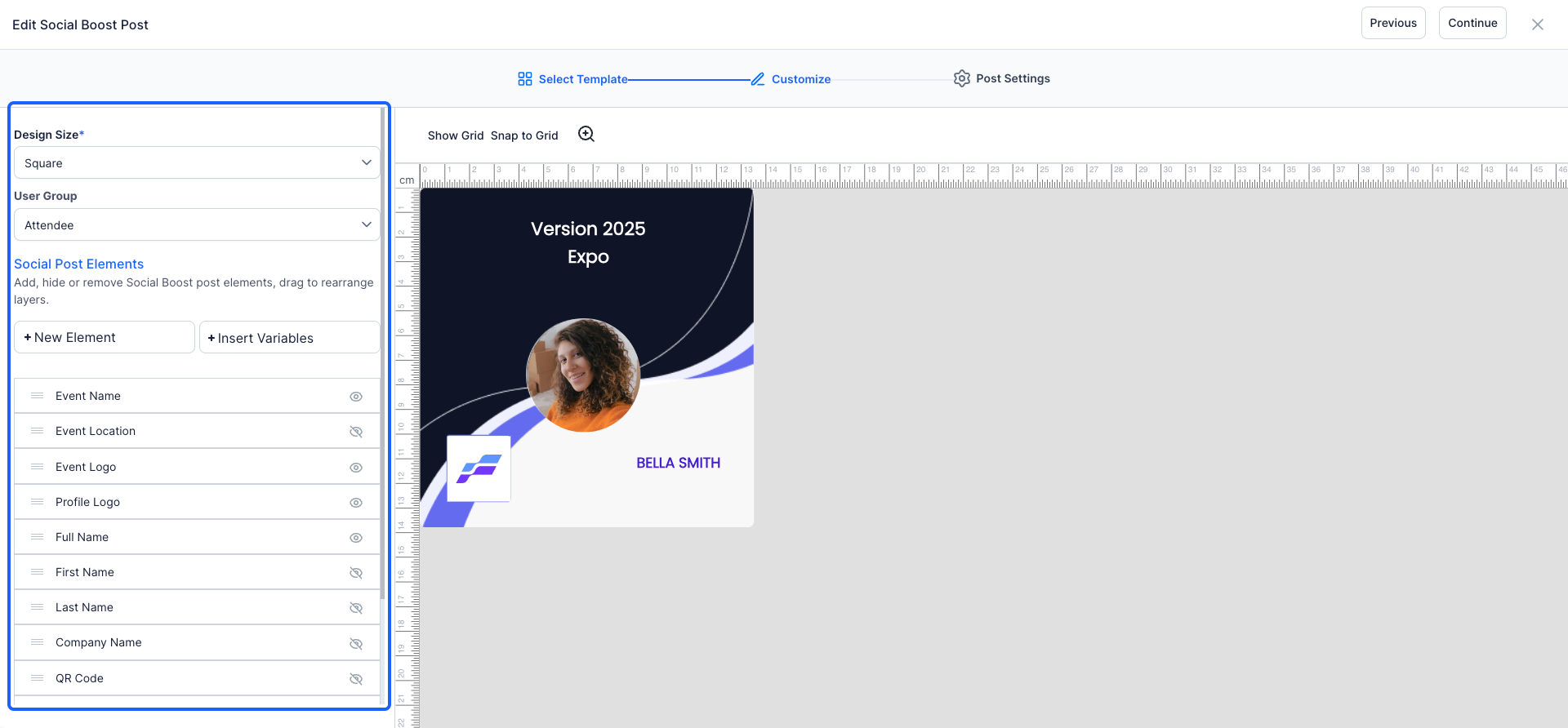
Task: Click the Continue button
Action: 1472,23
